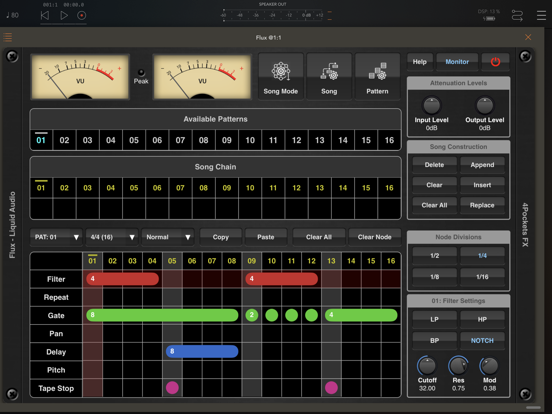This screenshot has height=414, width=552.
Task: Open the orange list icon at the left of the plugin title bar
Action: coord(8,37)
